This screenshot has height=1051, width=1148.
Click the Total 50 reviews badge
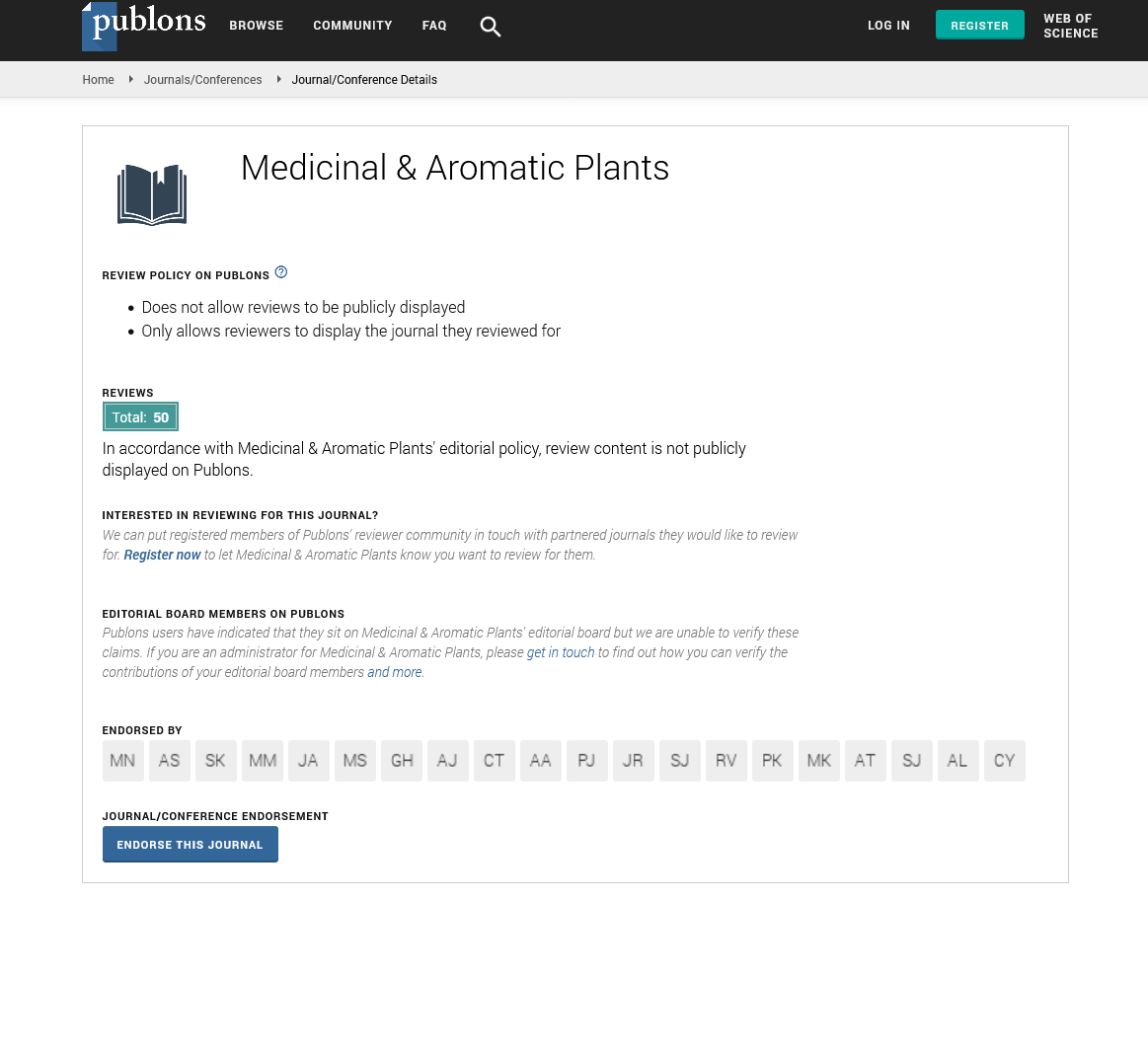click(140, 417)
